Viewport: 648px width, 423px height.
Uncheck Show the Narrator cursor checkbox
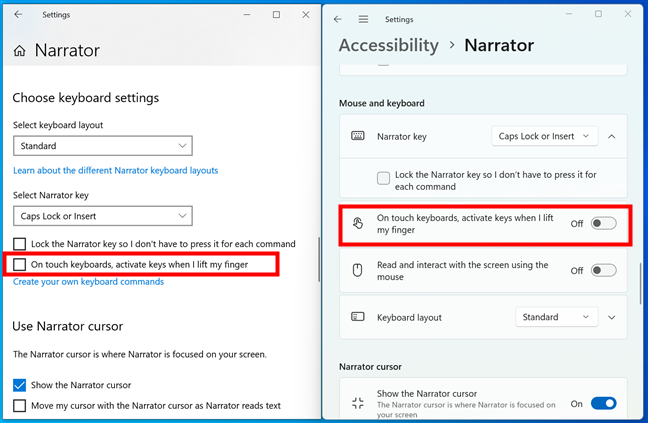[19, 385]
